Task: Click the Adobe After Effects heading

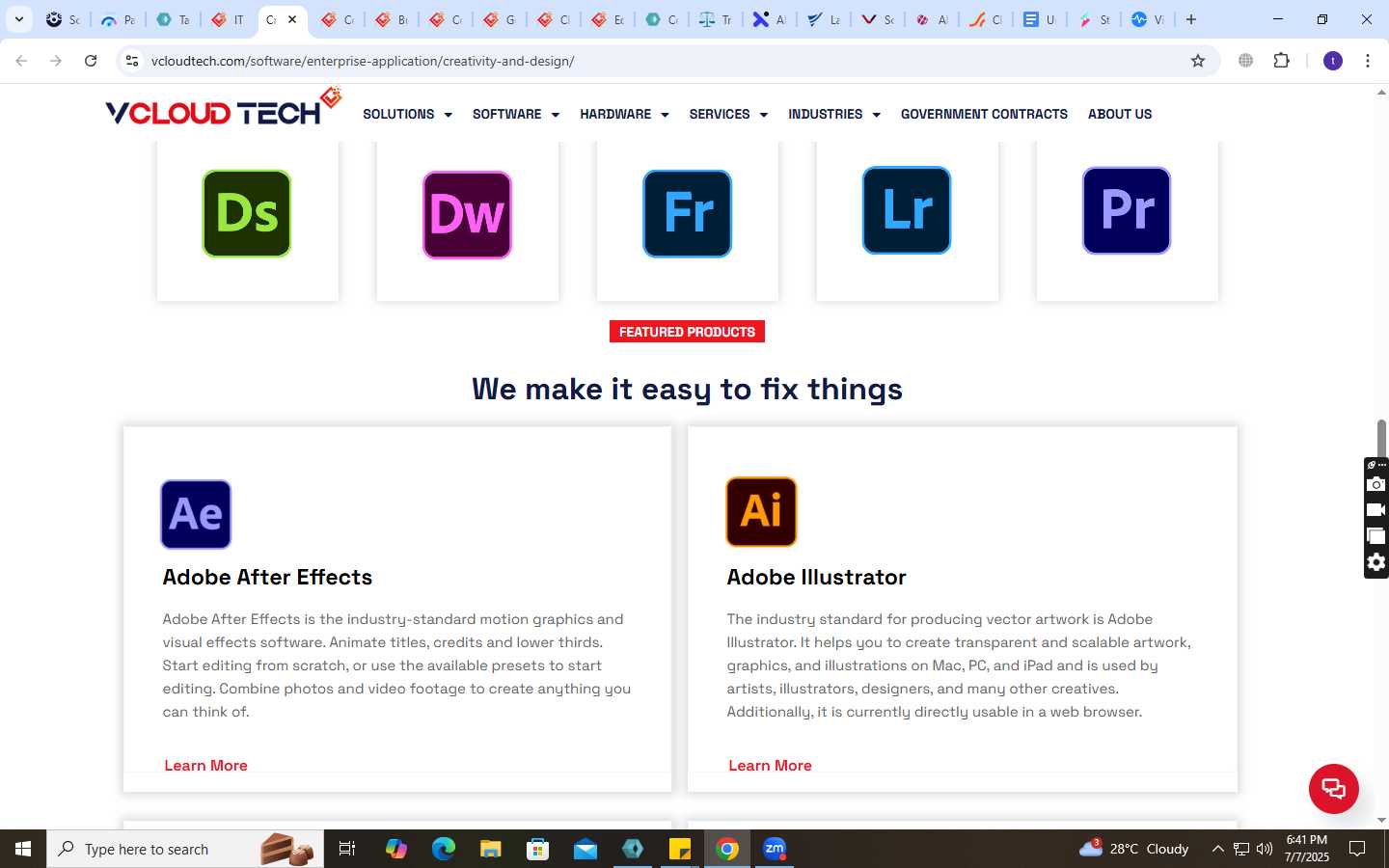Action: [267, 577]
